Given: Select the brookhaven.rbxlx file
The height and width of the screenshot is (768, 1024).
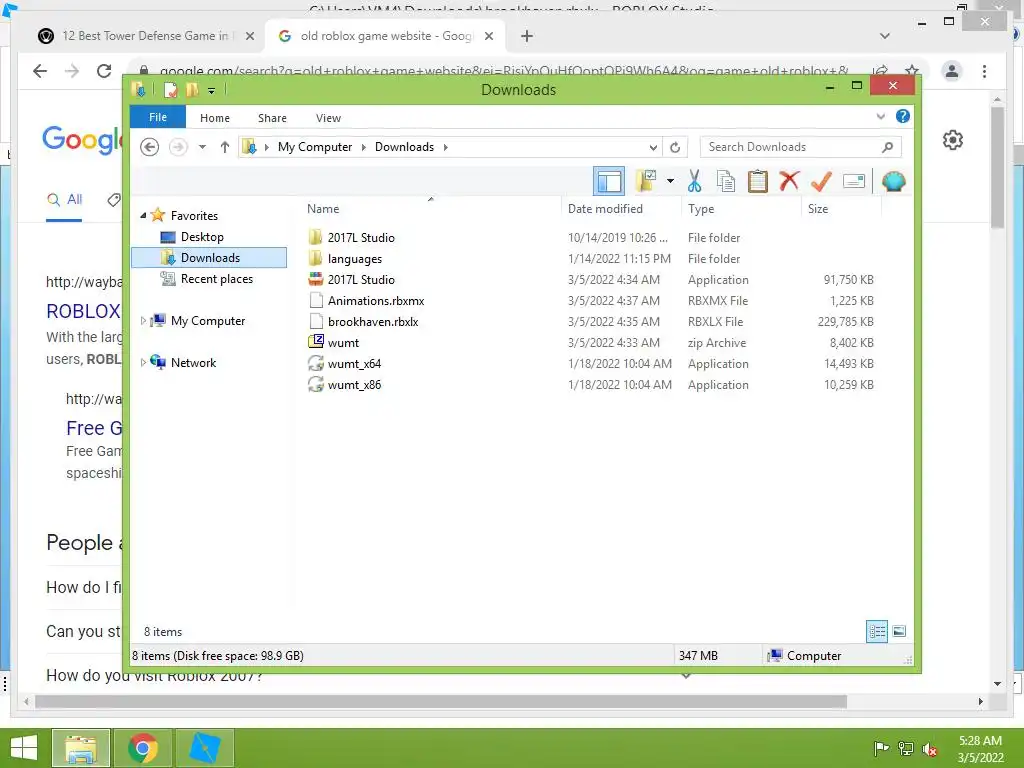Looking at the screenshot, I should pyautogui.click(x=373, y=321).
